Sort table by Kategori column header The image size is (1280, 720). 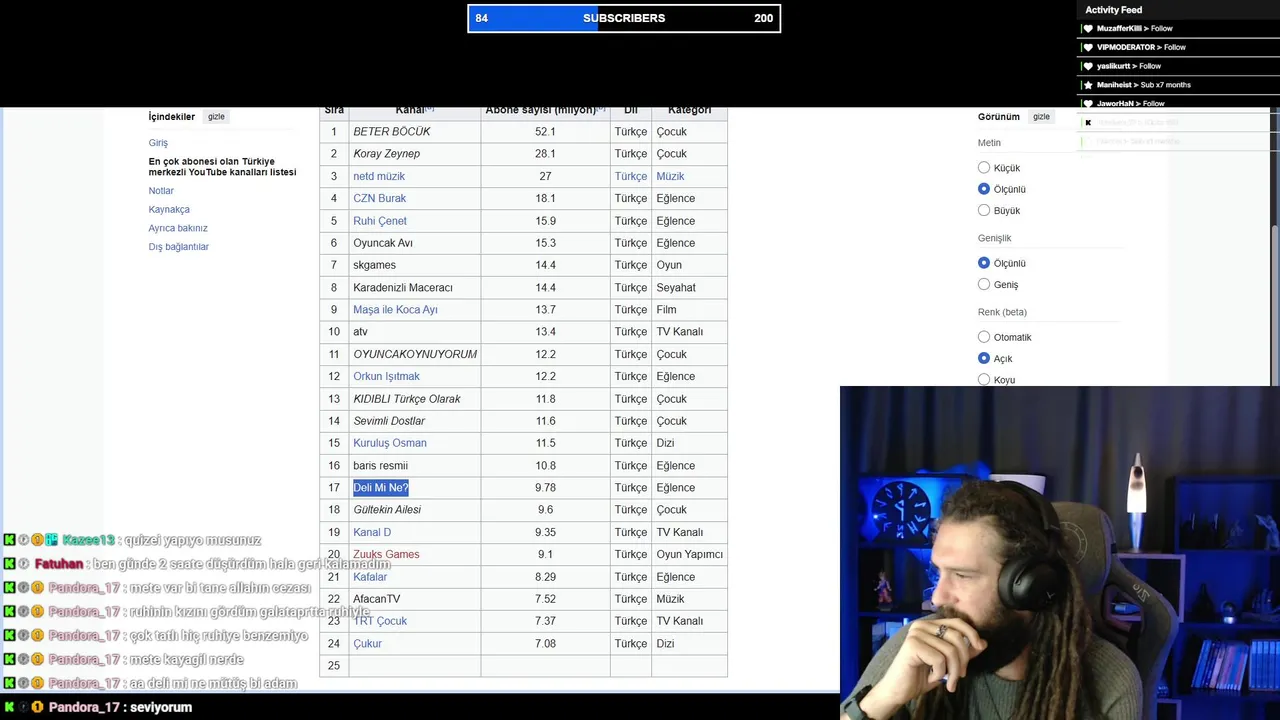(689, 110)
